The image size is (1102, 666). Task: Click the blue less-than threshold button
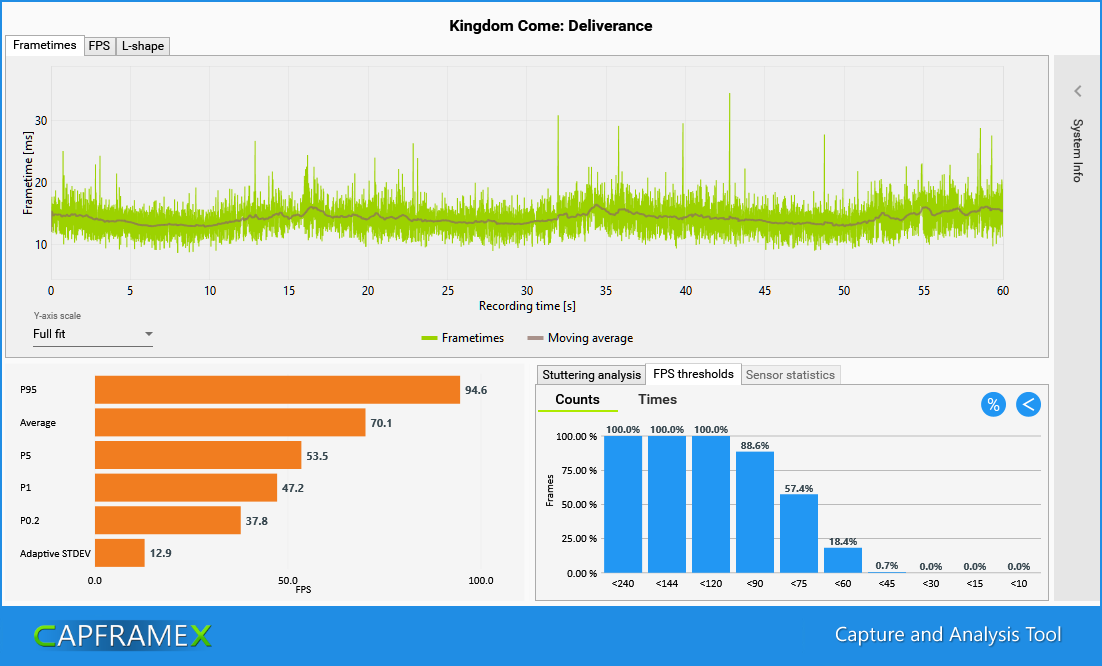coord(1028,404)
